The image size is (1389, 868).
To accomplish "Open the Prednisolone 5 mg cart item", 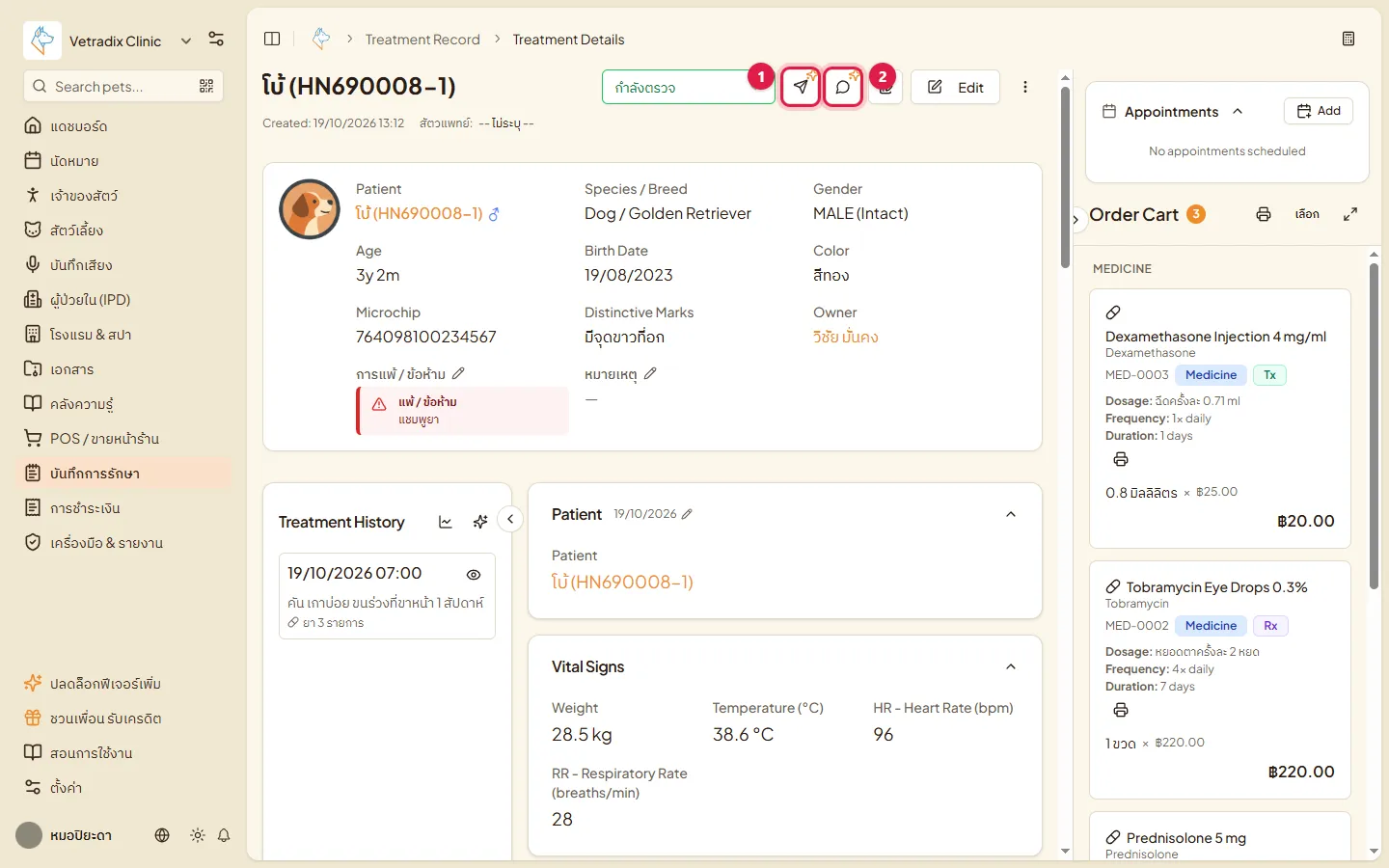I will pyautogui.click(x=1219, y=837).
